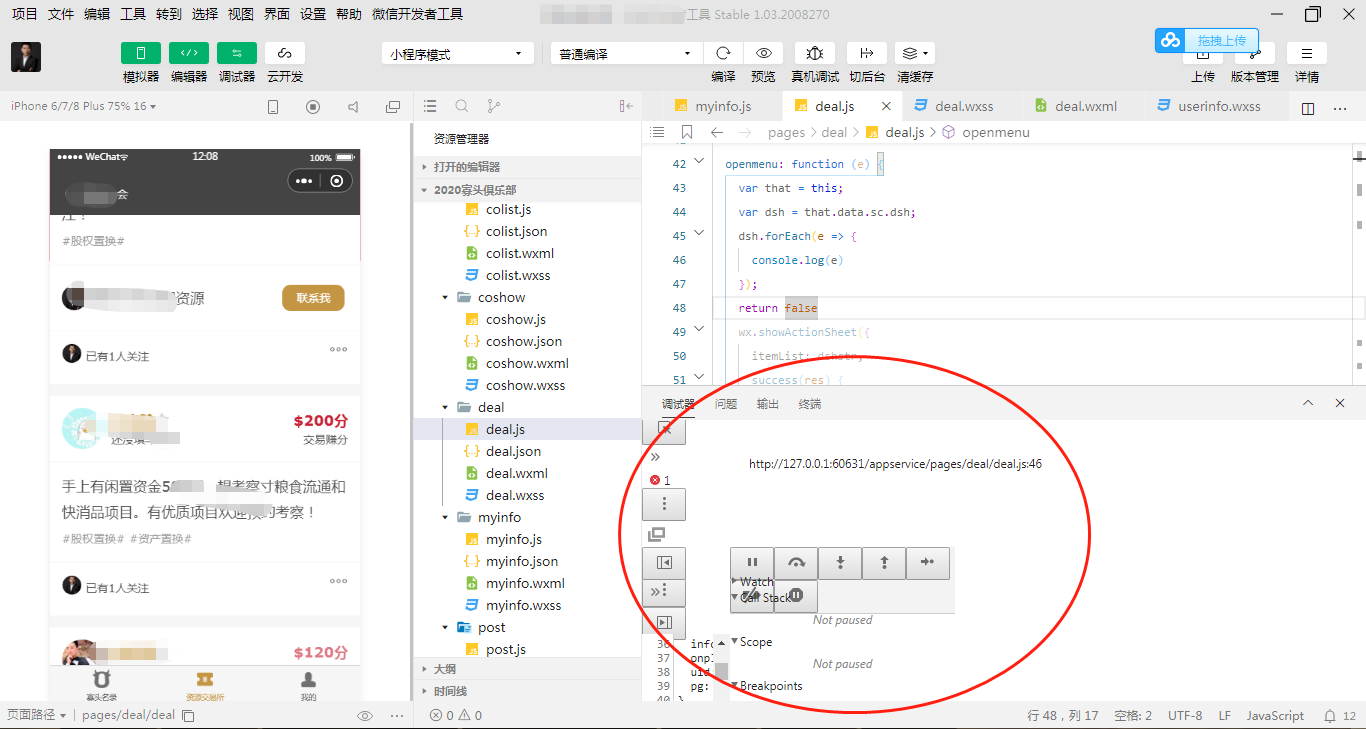1366x729 pixels.
Task: Collapse the explorer sidebar with the arrow icon
Action: pos(626,106)
